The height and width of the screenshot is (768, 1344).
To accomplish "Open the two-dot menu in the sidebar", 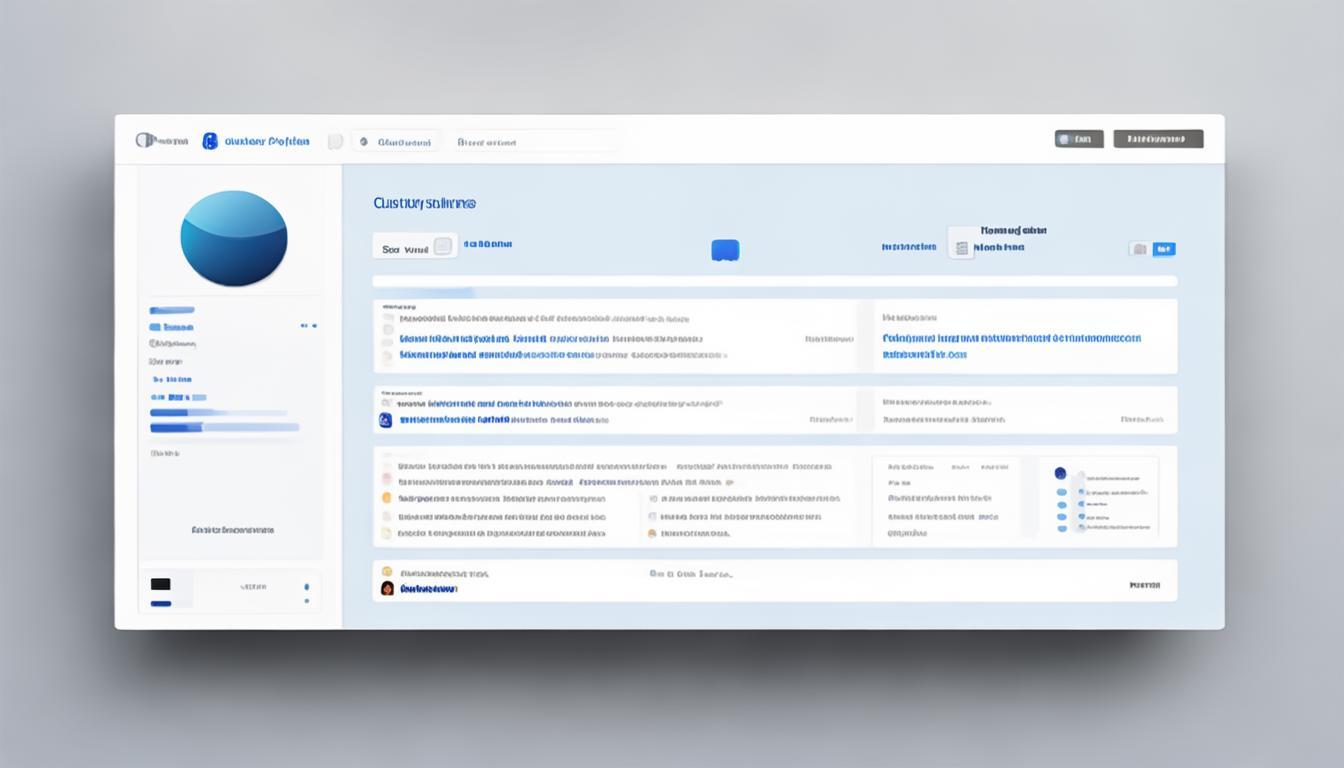I will 308,326.
